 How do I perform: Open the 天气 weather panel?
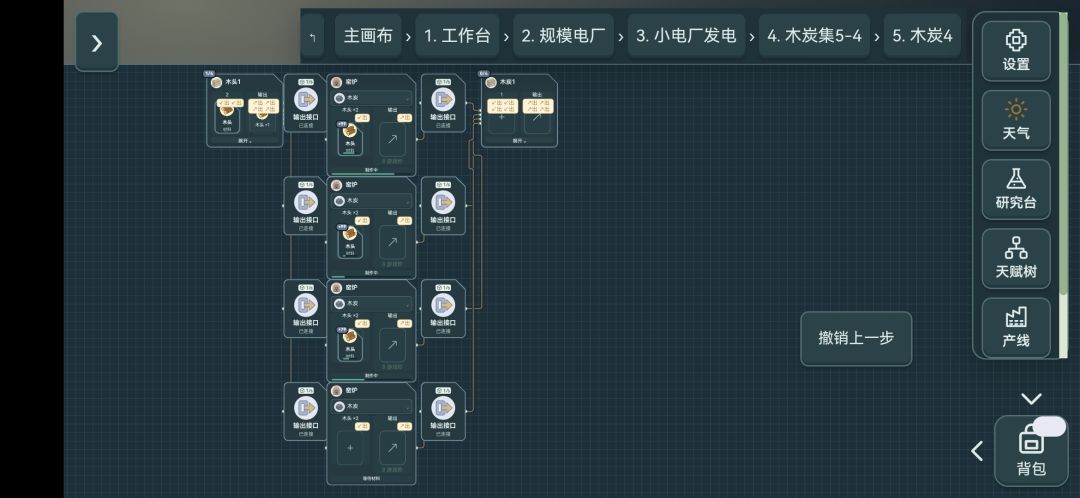(x=1016, y=120)
